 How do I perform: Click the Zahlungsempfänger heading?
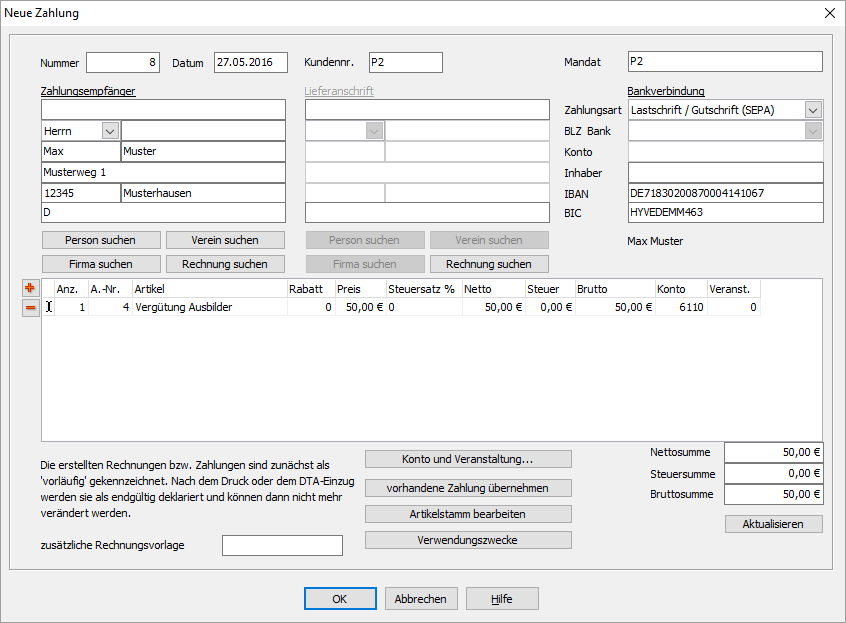(88, 91)
